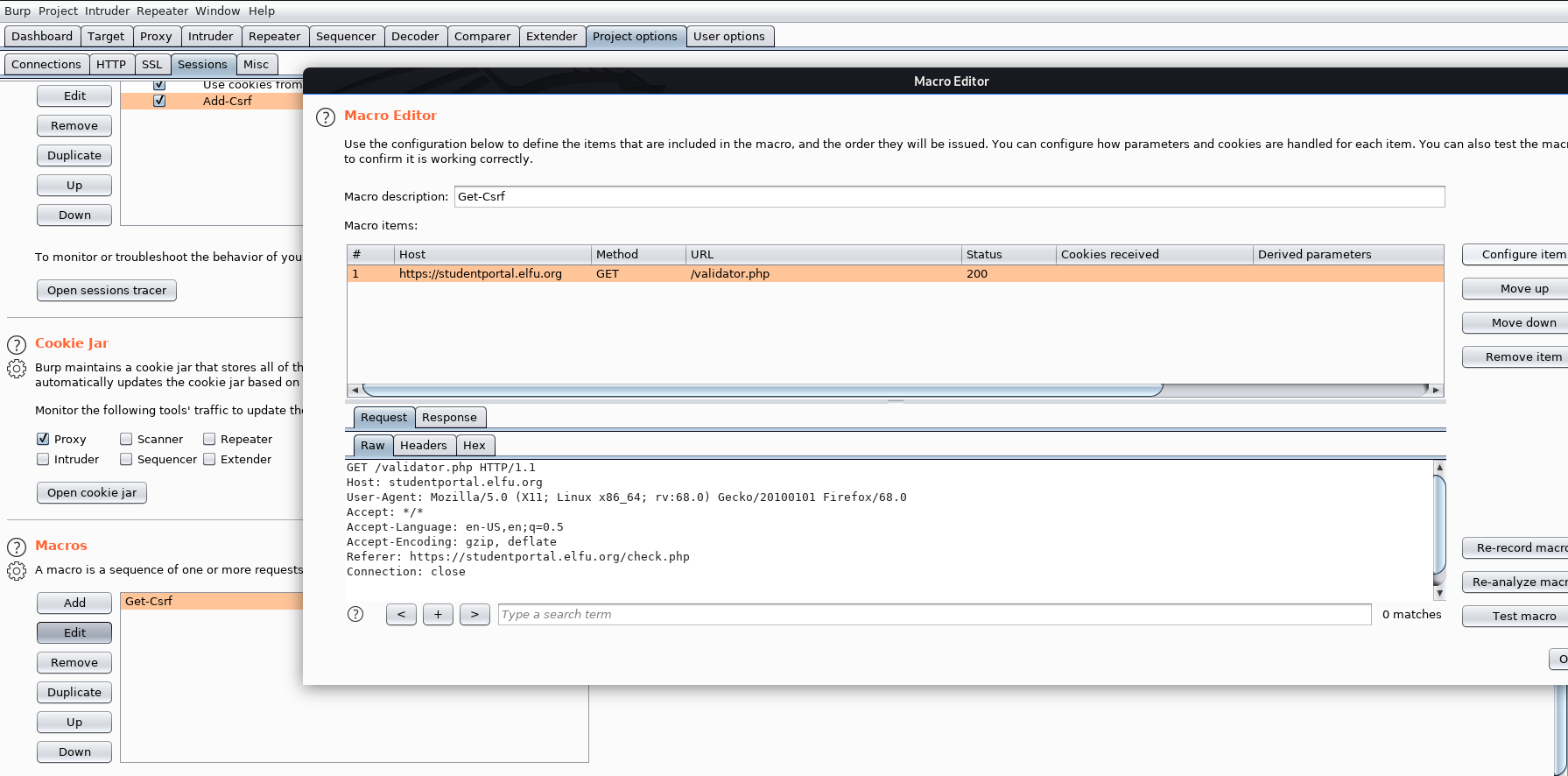Enable the Intruder cookie jar checkbox
1568x776 pixels.
(x=43, y=459)
